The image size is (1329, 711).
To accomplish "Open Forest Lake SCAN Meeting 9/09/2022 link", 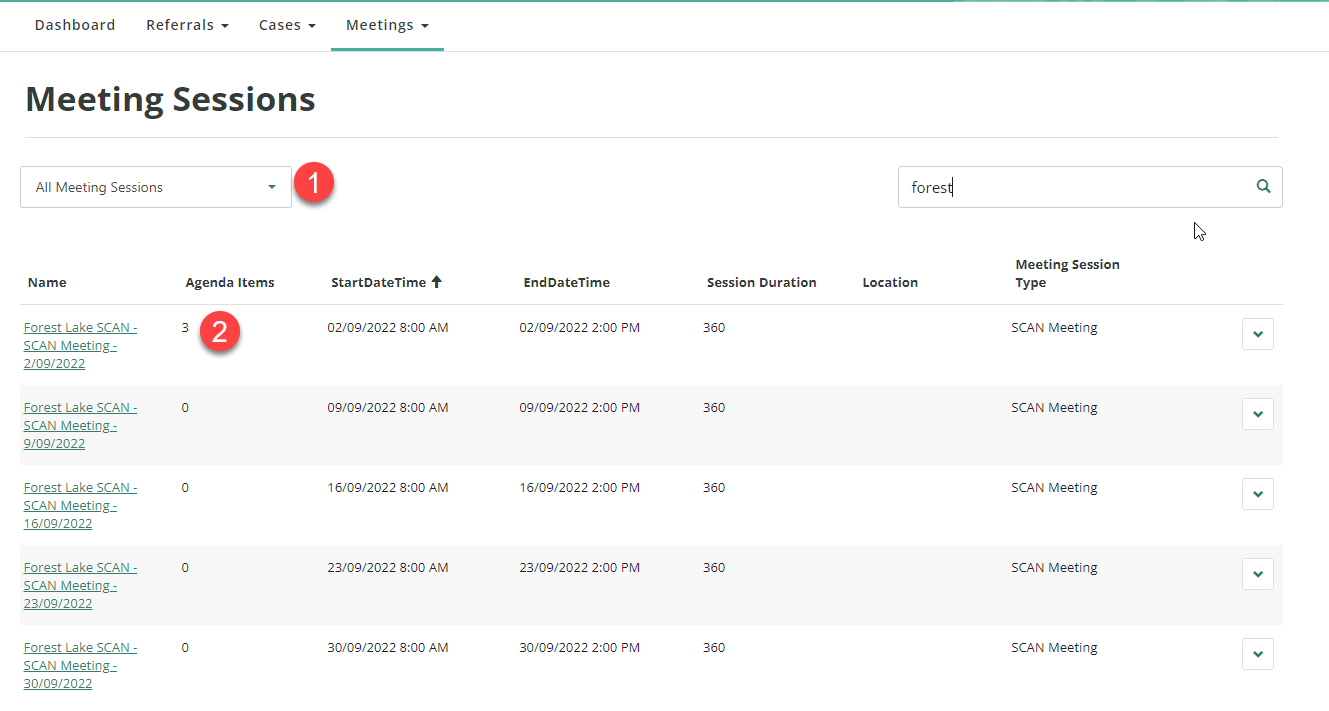I will pyautogui.click(x=80, y=425).
